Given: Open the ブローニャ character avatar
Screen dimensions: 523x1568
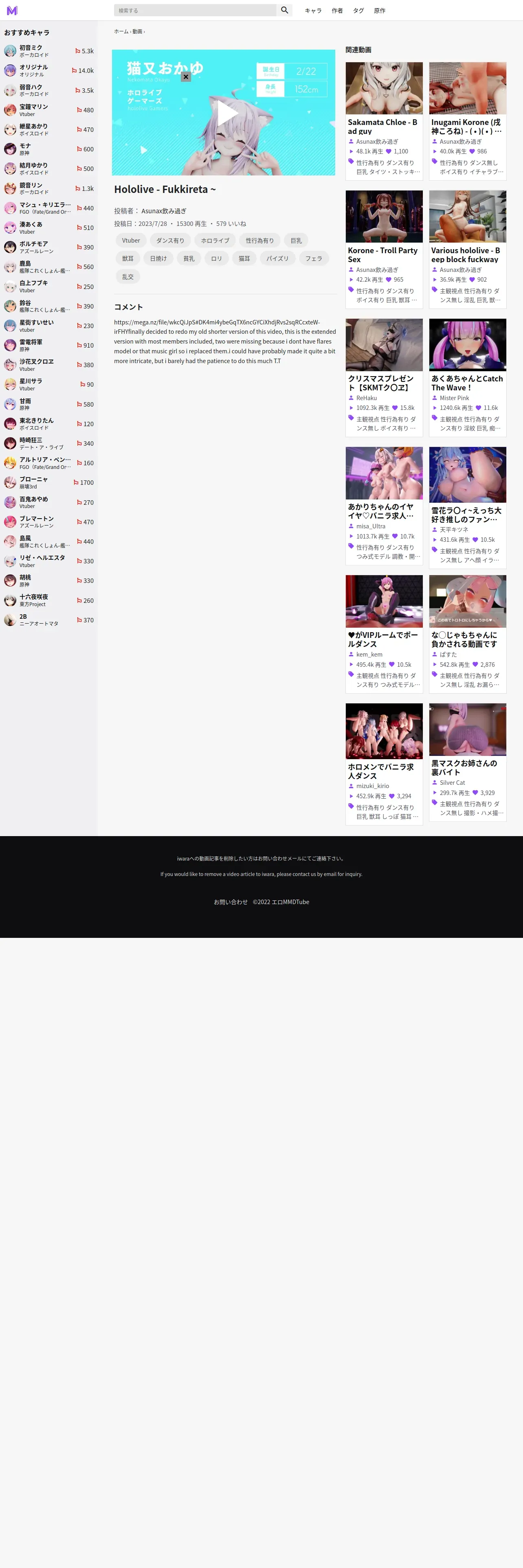Looking at the screenshot, I should [x=10, y=483].
